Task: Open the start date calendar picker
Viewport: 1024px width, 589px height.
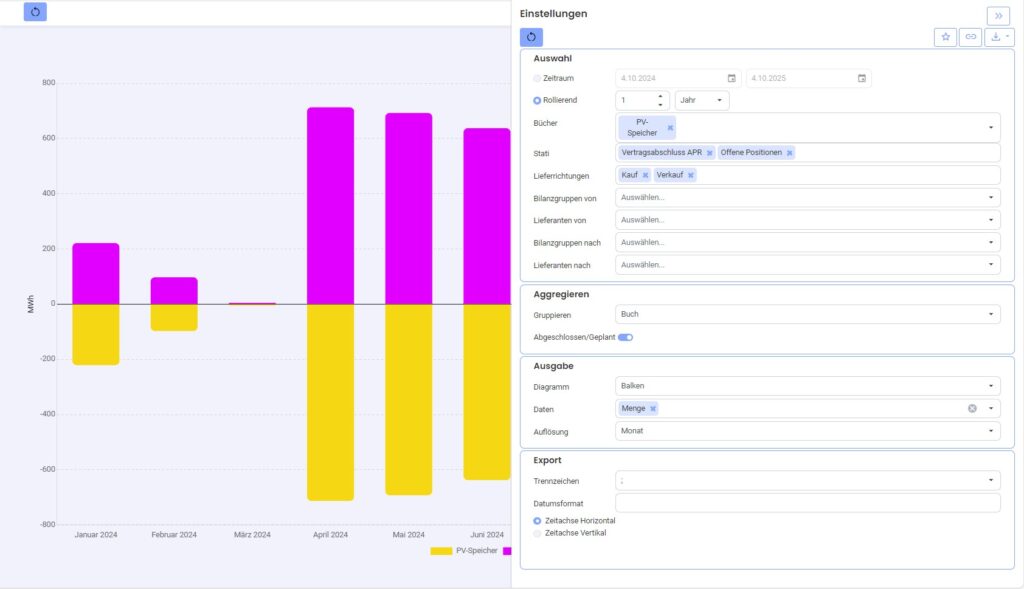Action: pos(731,78)
